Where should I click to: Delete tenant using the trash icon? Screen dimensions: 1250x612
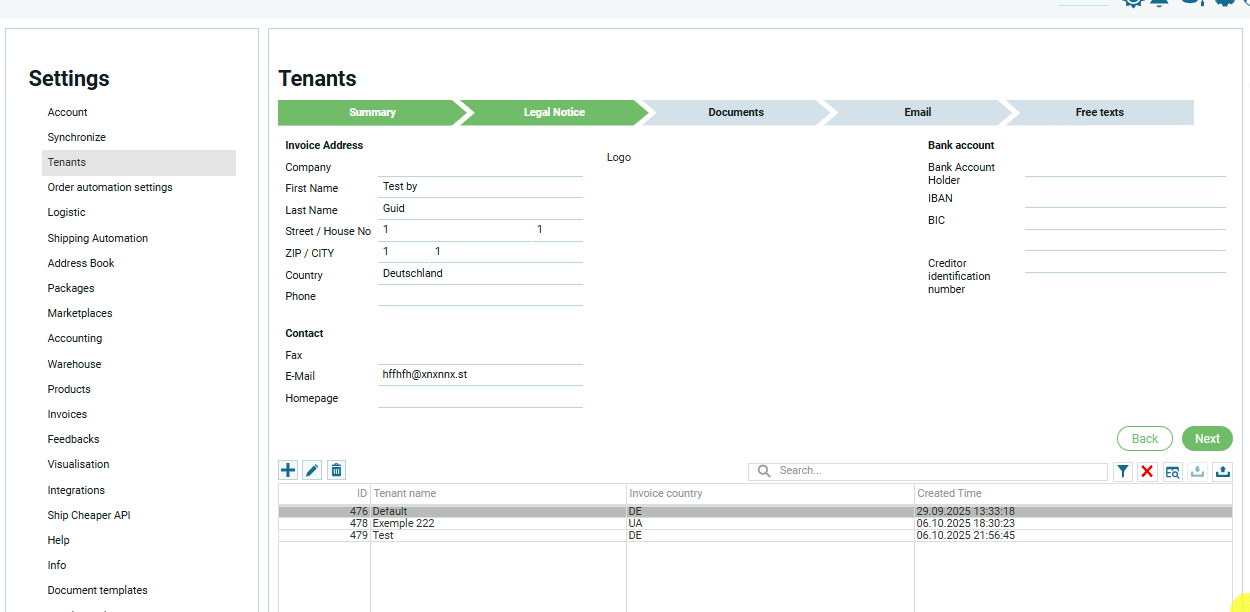pos(336,470)
